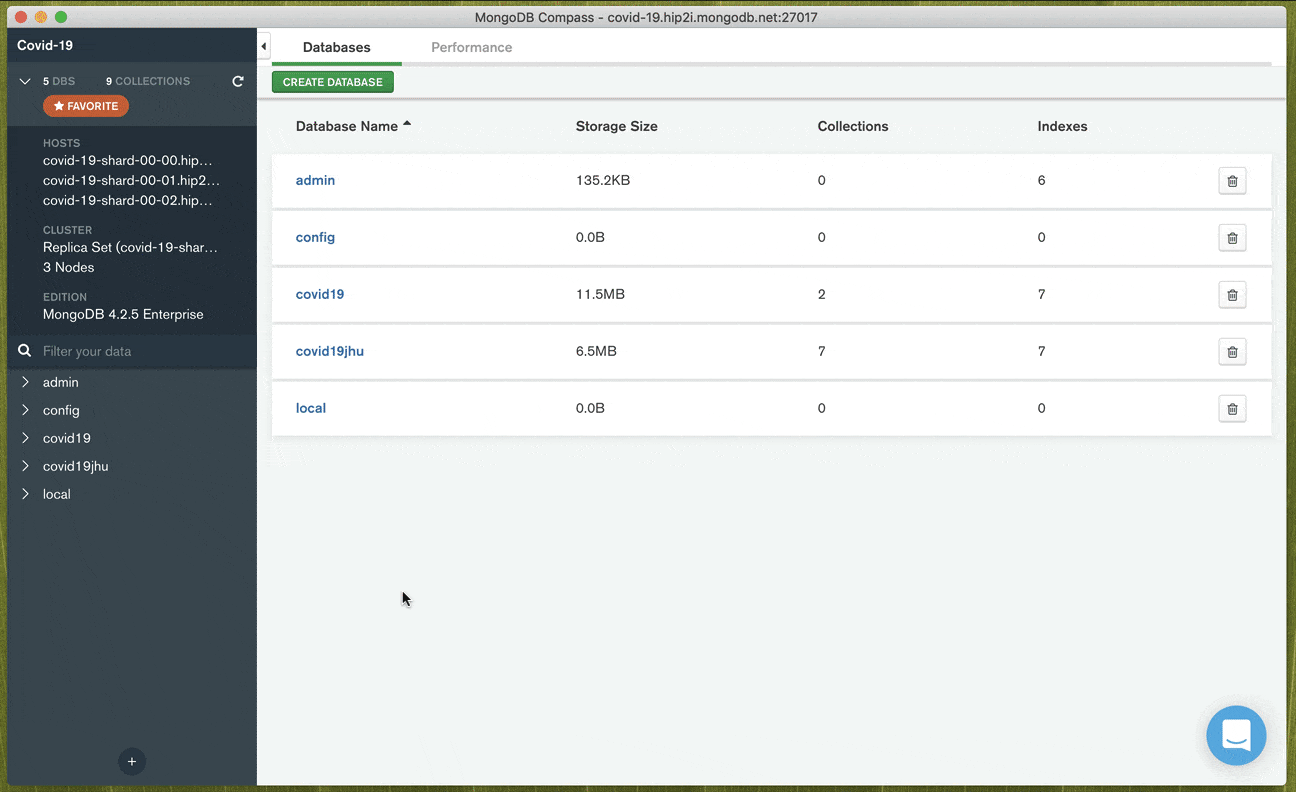Delete the admin database via trash icon

(1232, 181)
